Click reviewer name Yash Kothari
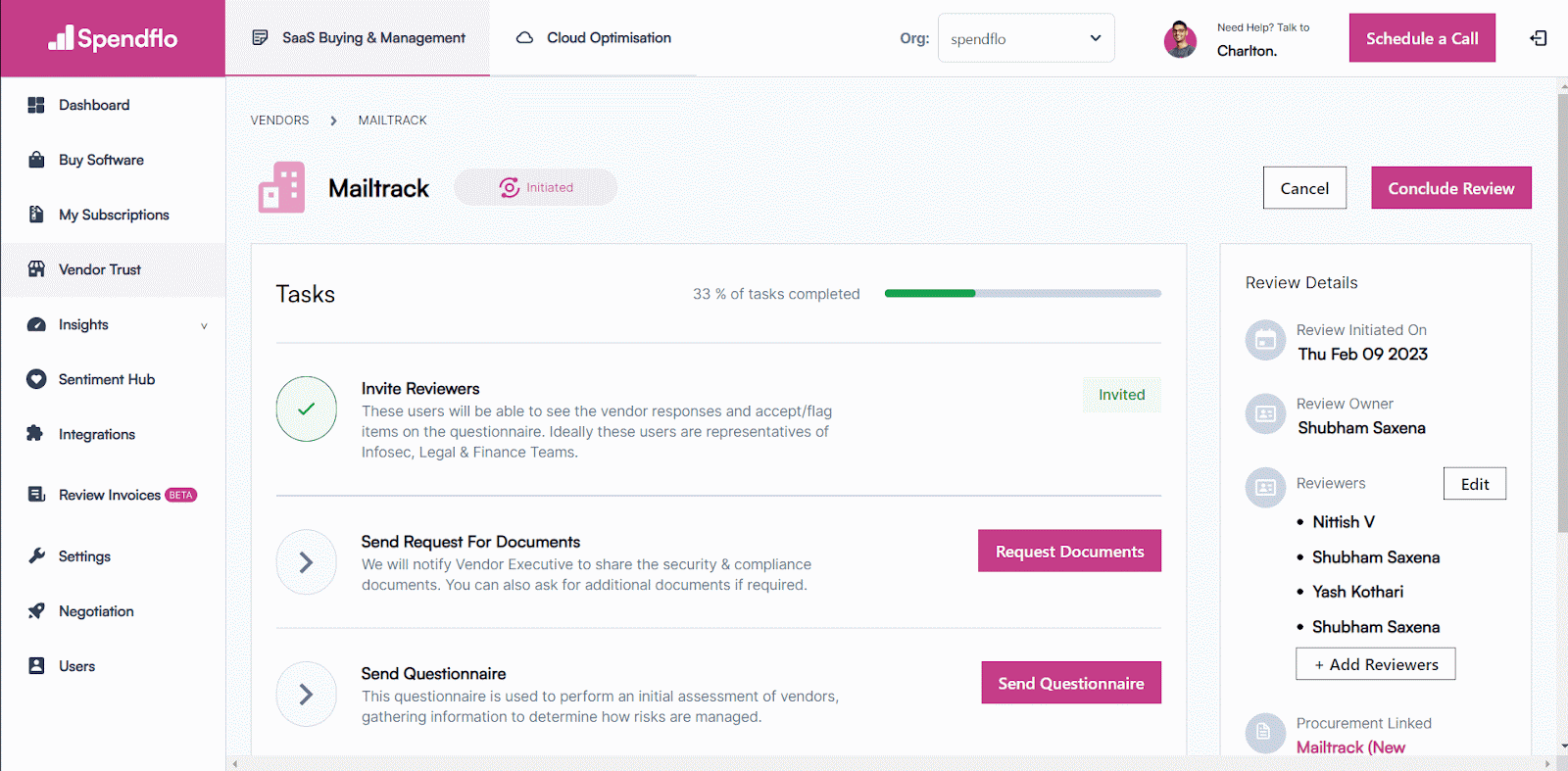The image size is (1568, 771). [x=1358, y=592]
